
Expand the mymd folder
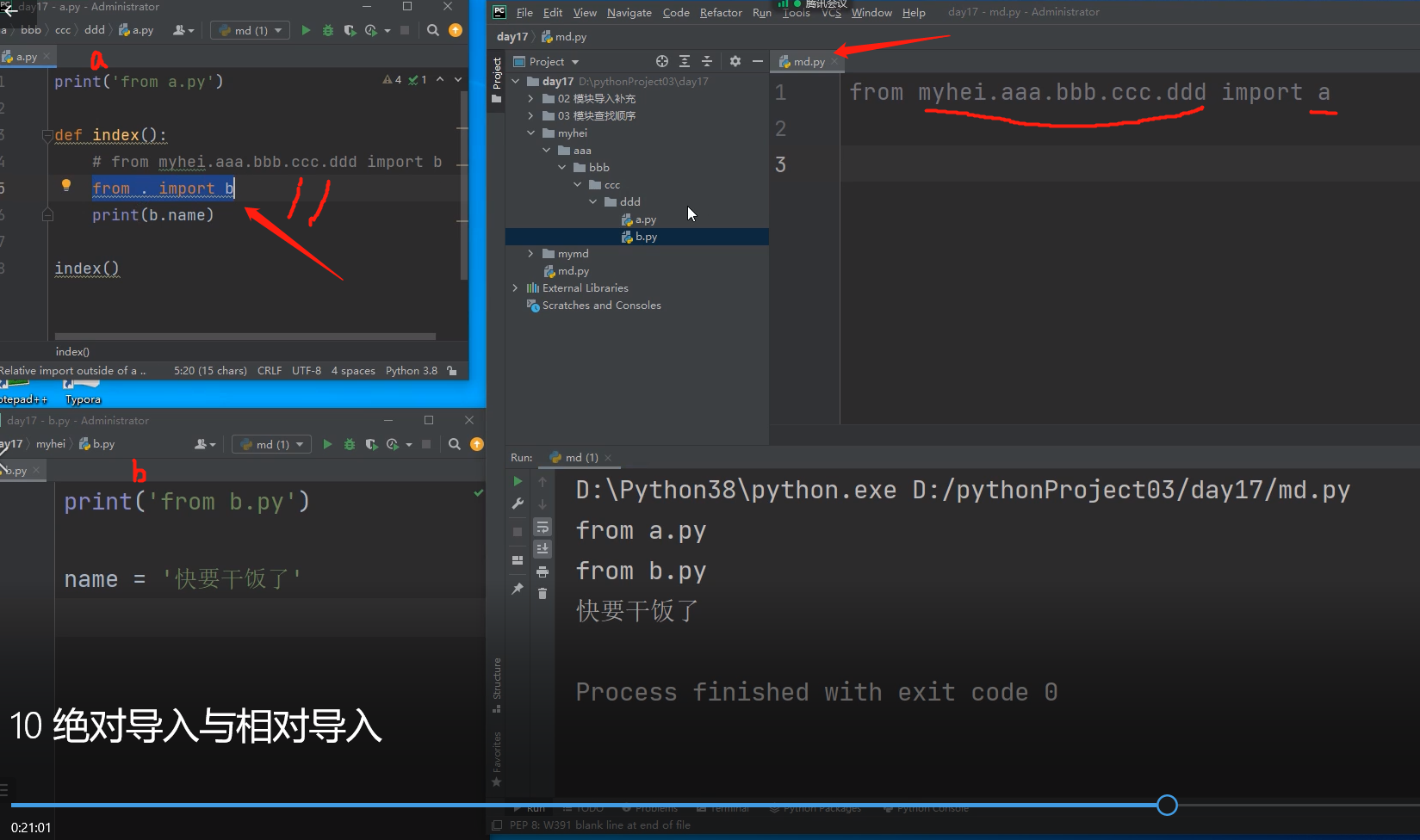coord(531,254)
